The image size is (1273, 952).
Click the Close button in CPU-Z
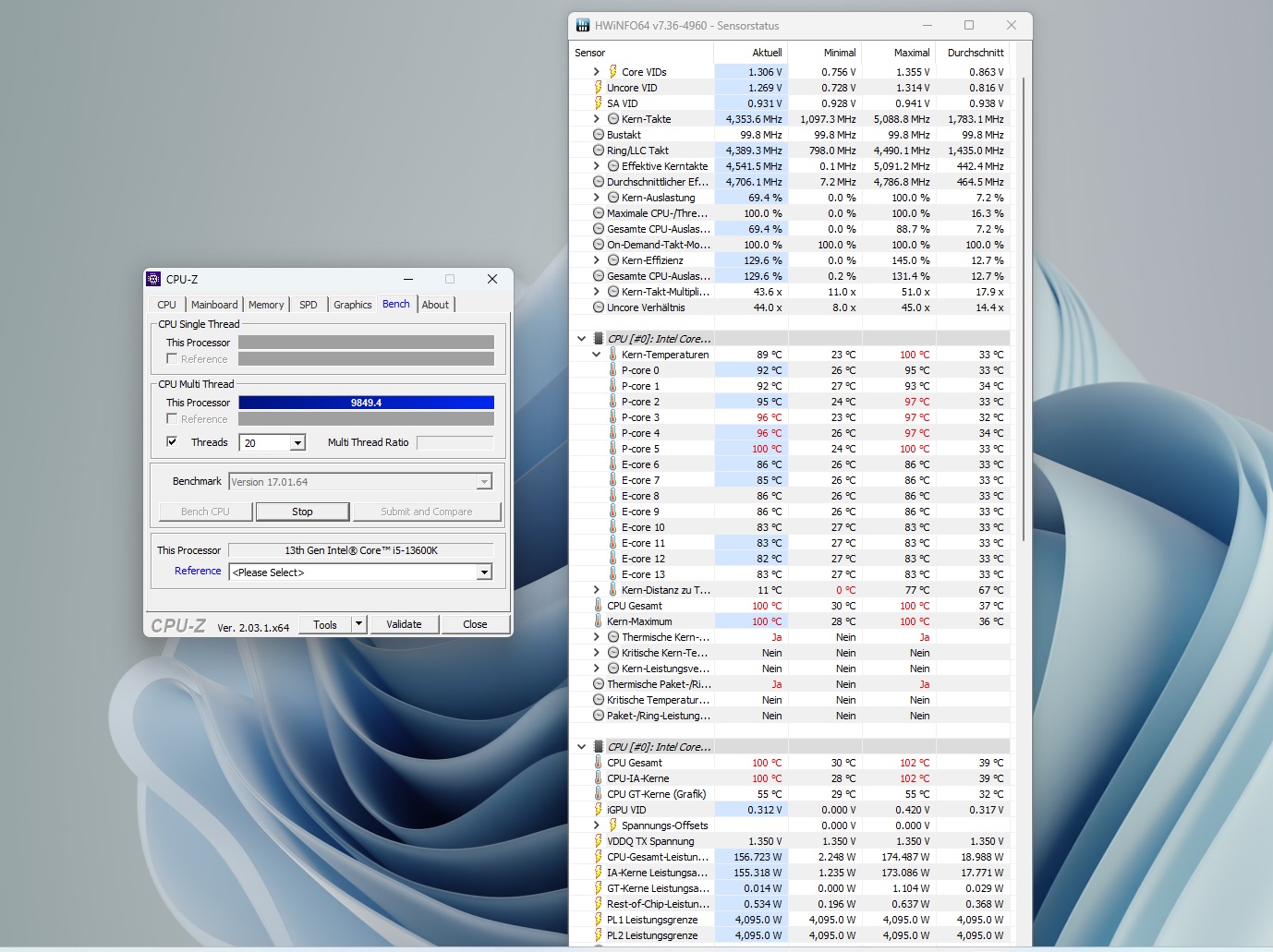click(x=475, y=624)
